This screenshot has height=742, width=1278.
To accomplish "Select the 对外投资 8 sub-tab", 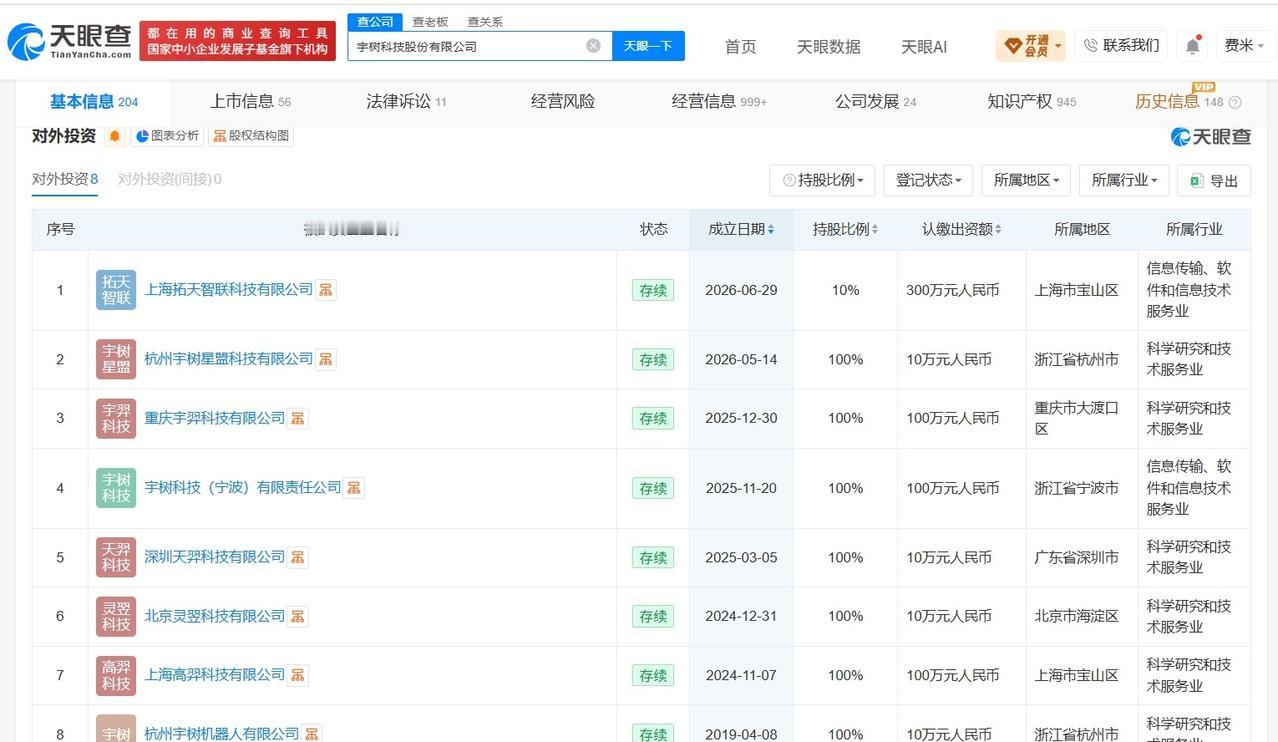I will [65, 179].
